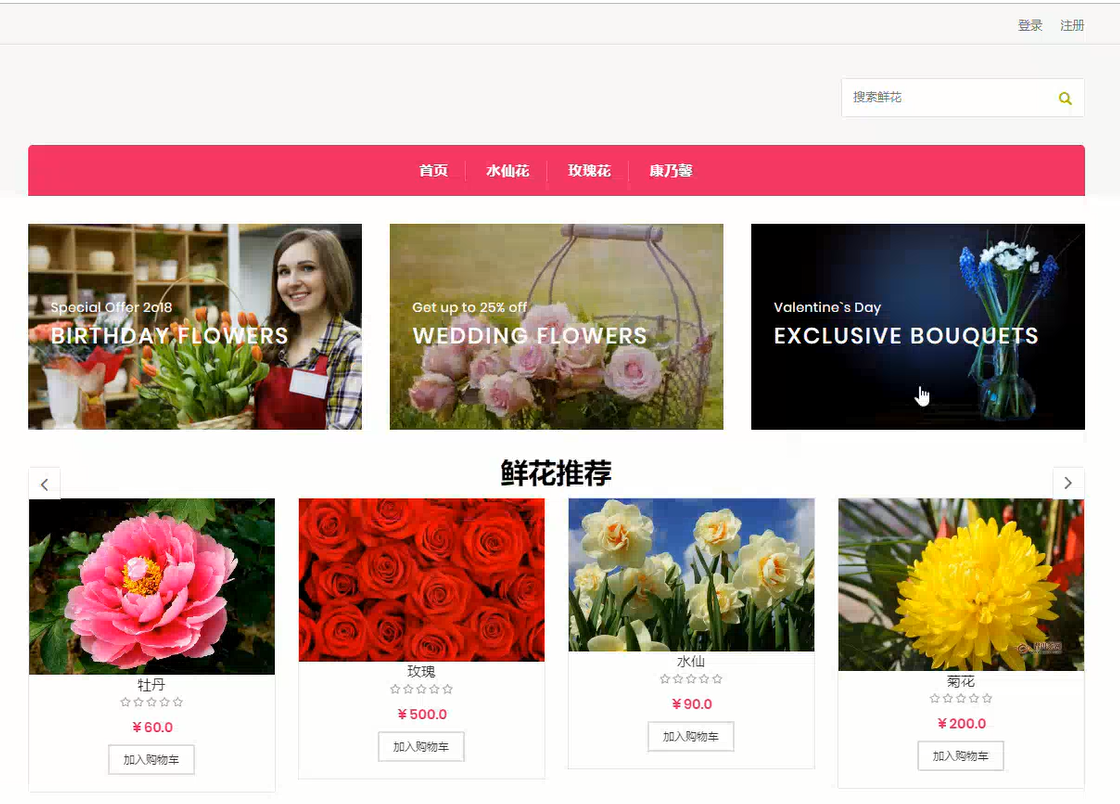Open the 首页 navigation item
1120x804 pixels.
[433, 171]
